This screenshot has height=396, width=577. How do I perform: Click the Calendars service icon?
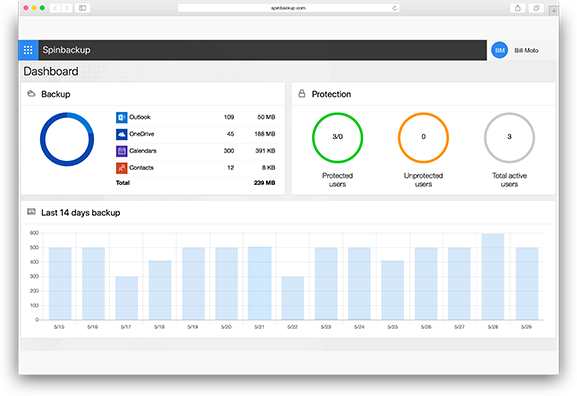coord(121,151)
